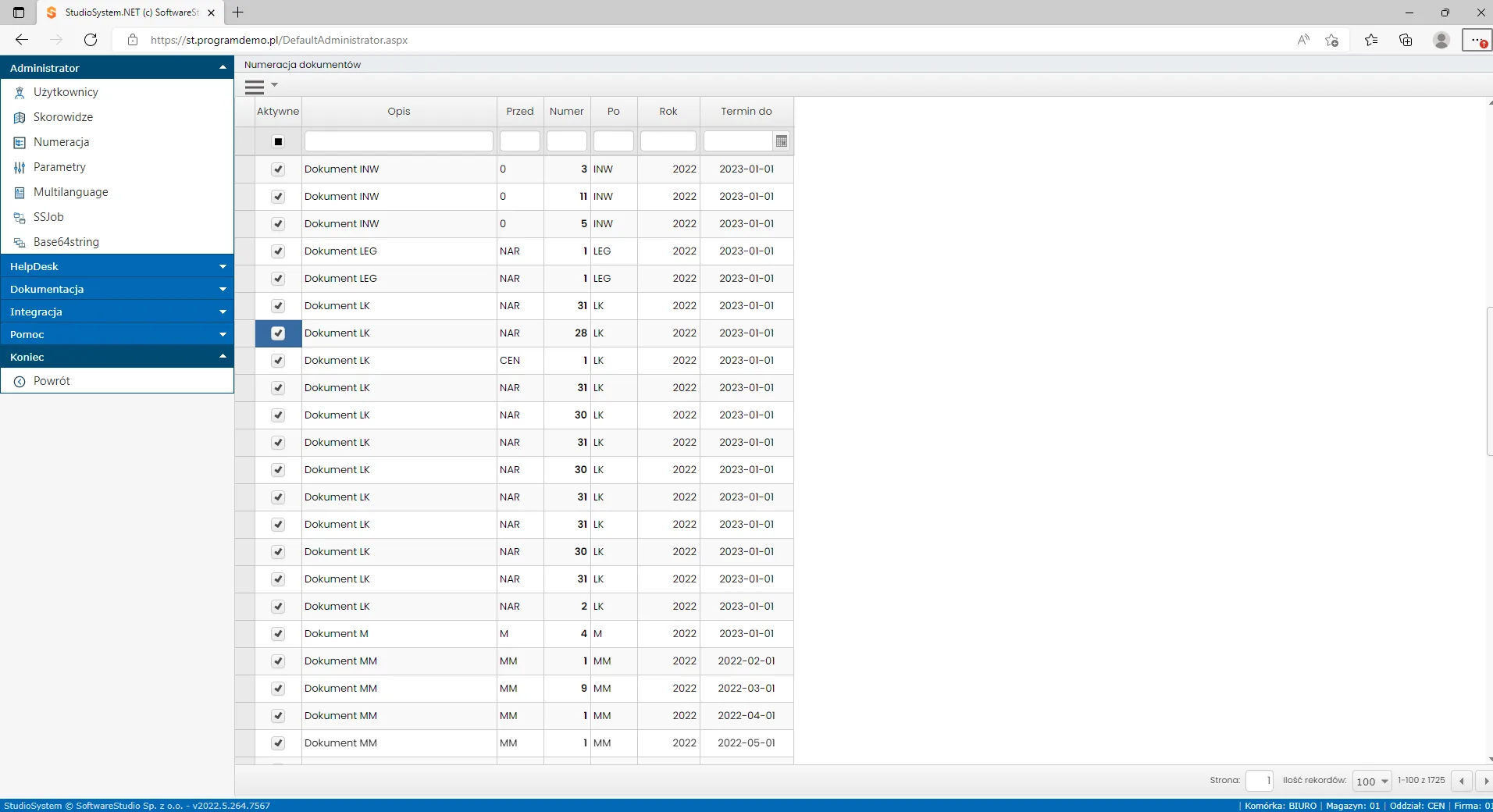Go to the next page of records
Viewport: 1493px width, 812px height.
[1484, 781]
